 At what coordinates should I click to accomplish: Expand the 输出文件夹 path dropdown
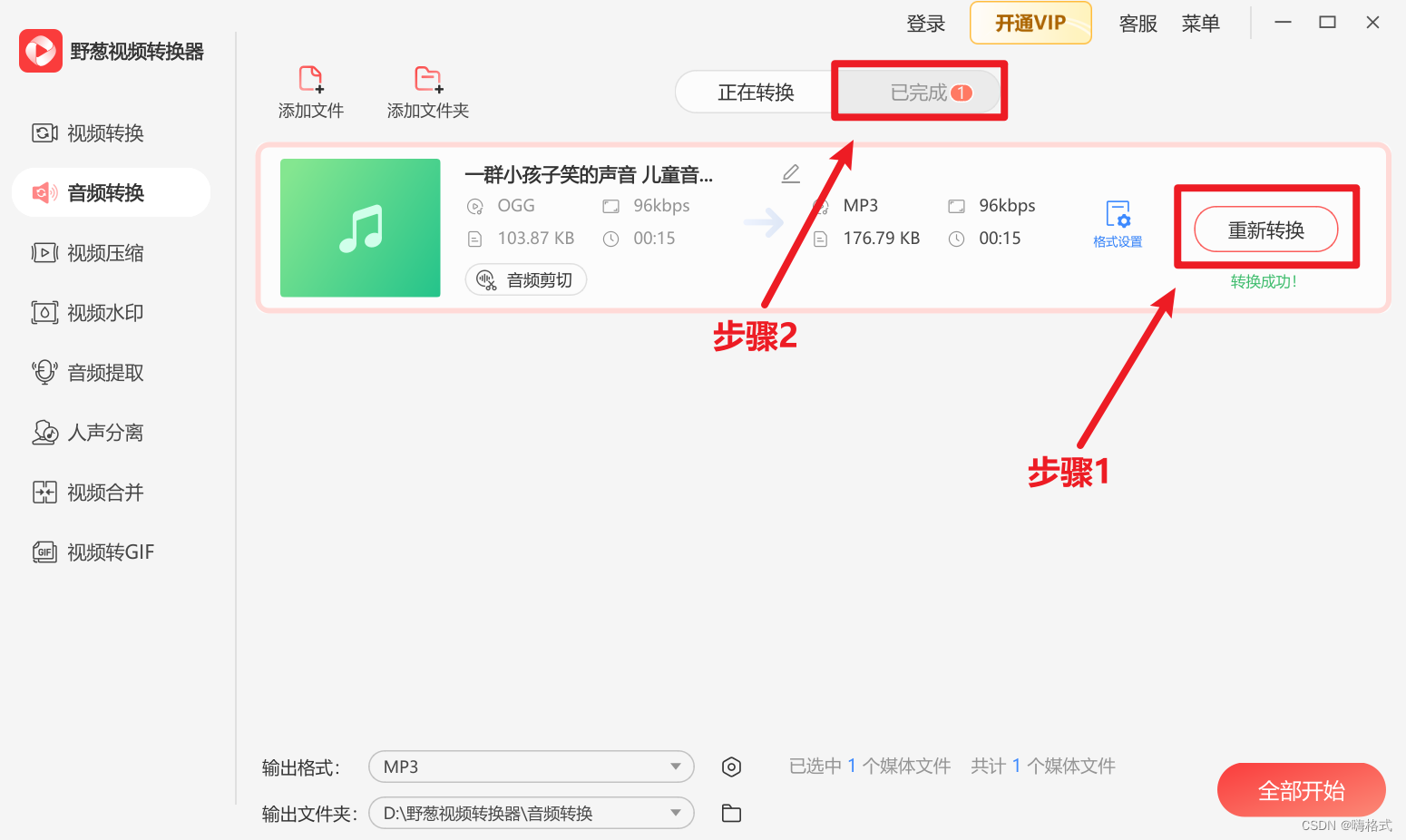pyautogui.click(x=532, y=813)
